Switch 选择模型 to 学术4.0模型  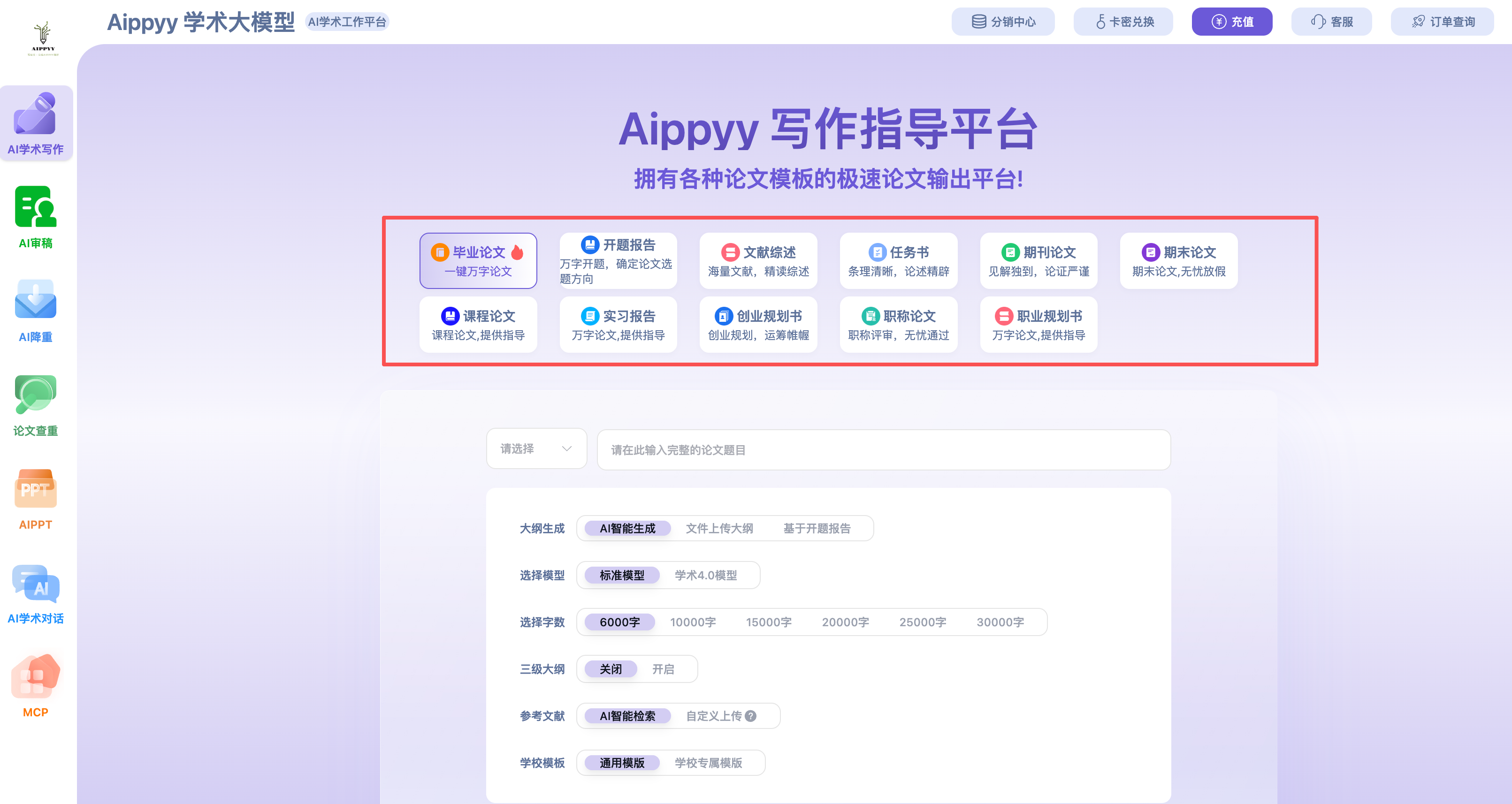coord(705,575)
